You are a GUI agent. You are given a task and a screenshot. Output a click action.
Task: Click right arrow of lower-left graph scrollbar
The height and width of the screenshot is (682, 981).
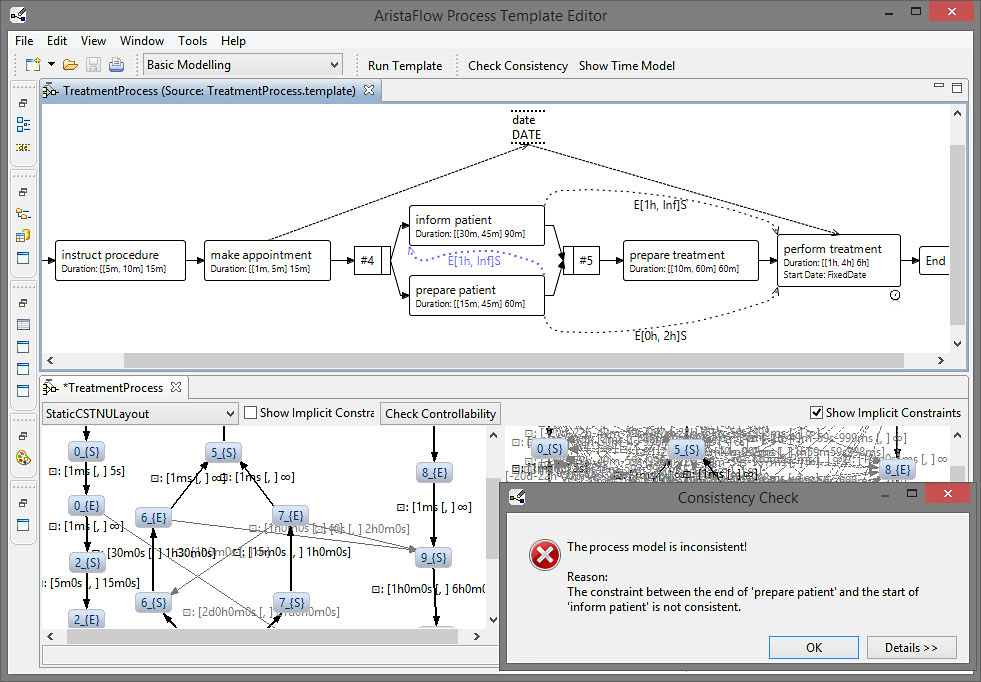477,636
